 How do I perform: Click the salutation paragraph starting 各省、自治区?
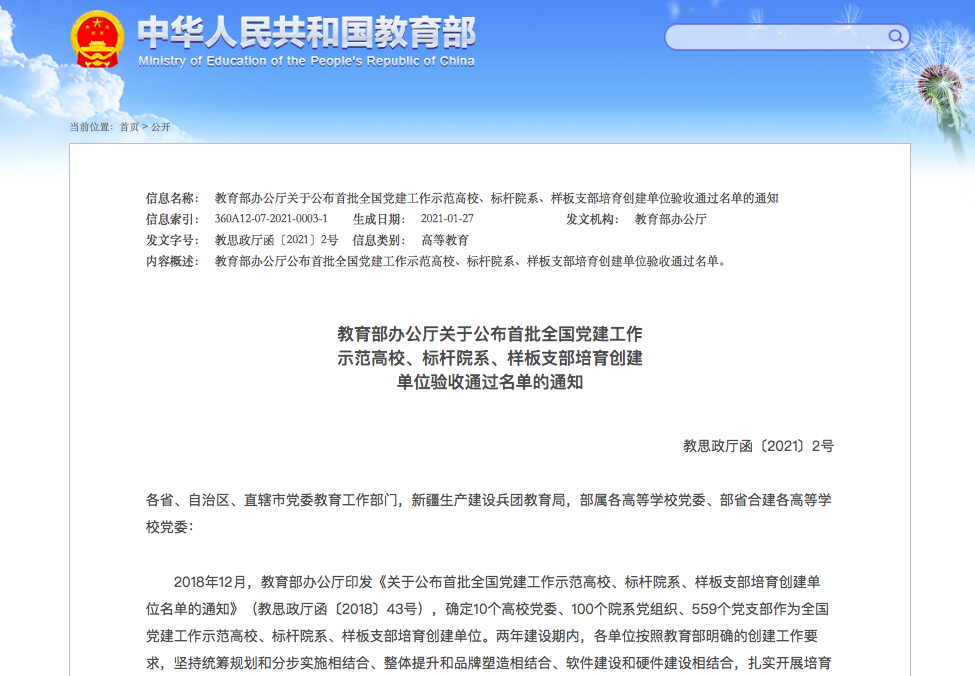[488, 512]
